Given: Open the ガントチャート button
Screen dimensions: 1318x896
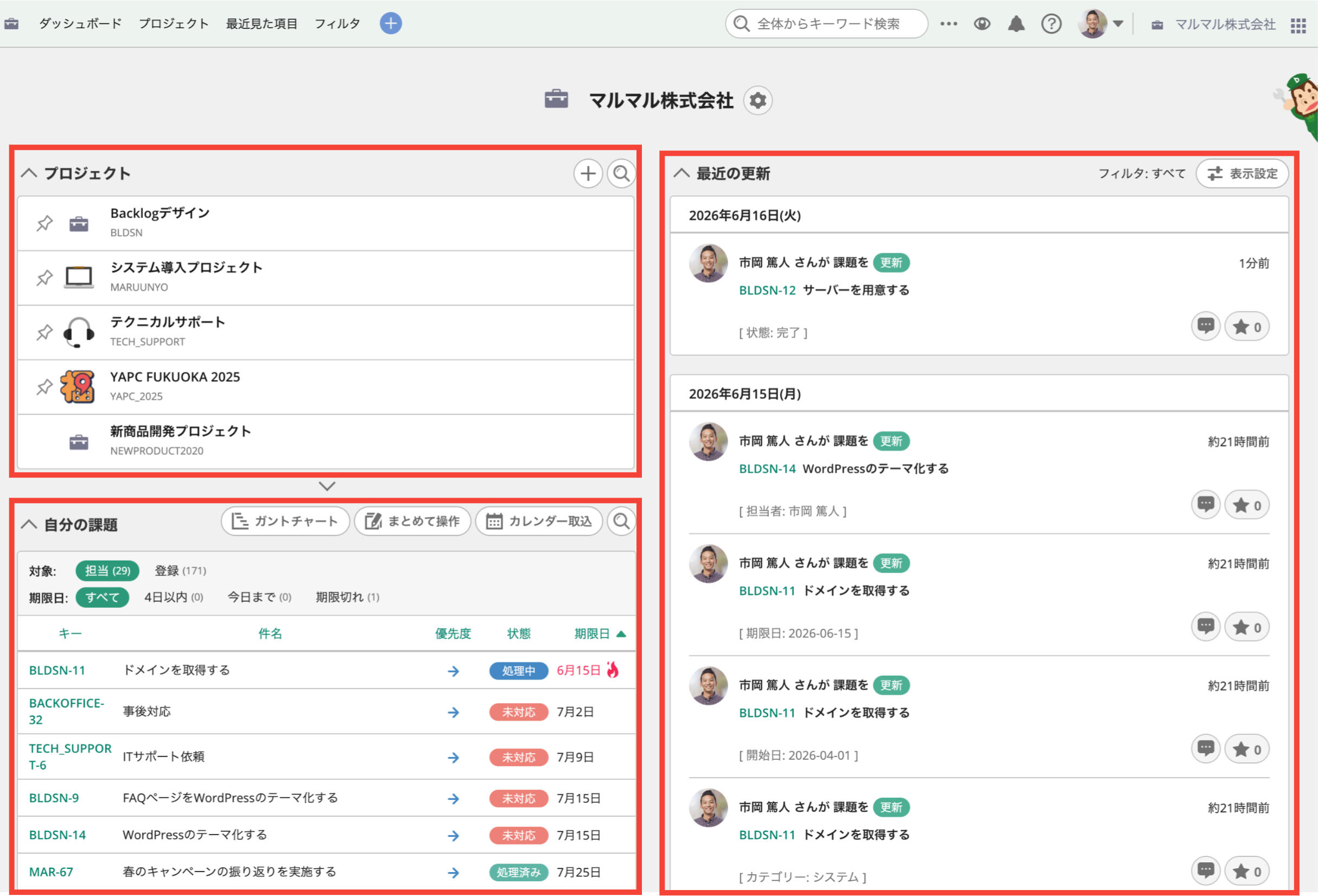Looking at the screenshot, I should point(285,520).
